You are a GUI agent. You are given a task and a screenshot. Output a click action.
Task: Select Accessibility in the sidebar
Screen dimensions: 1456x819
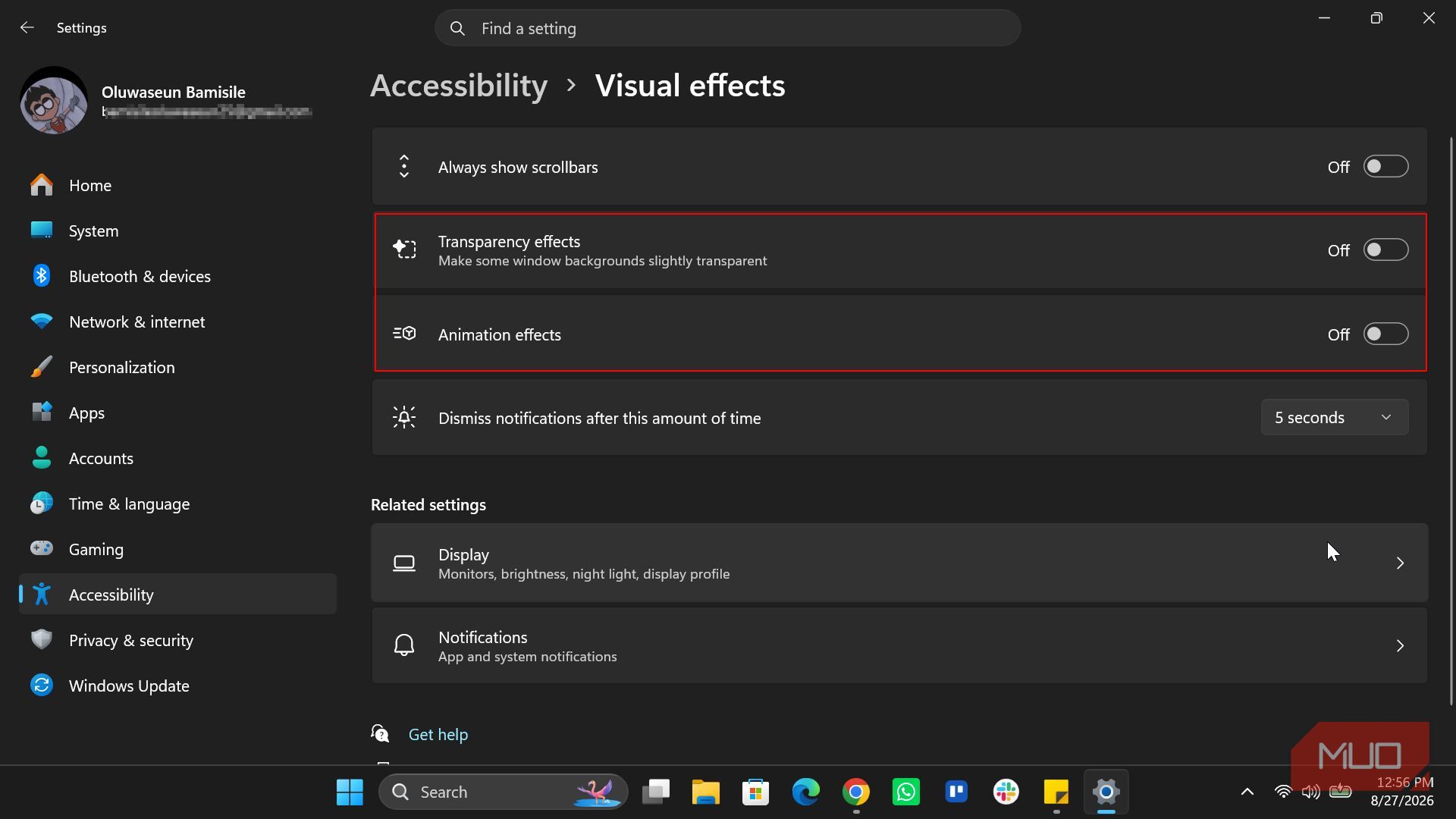coord(177,595)
